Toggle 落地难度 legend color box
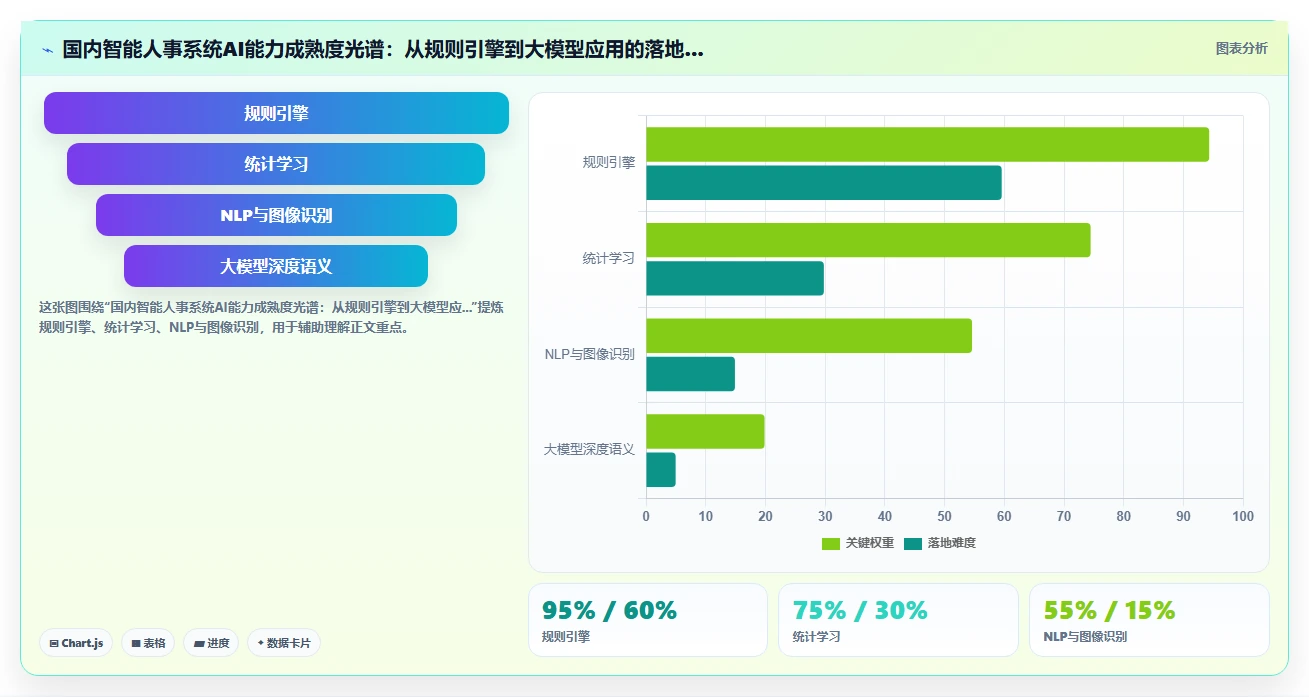 913,543
